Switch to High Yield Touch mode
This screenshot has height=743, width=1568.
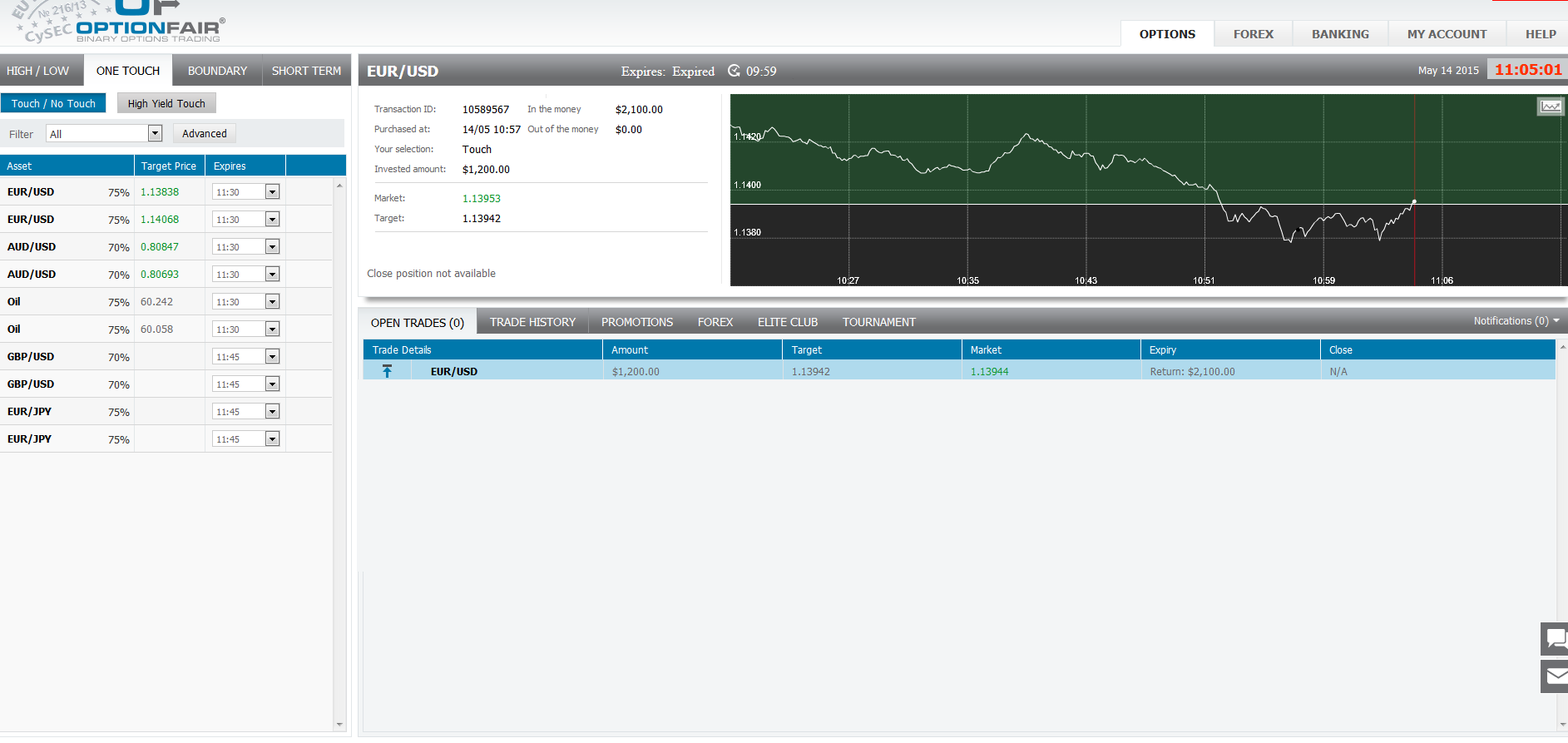coord(166,103)
